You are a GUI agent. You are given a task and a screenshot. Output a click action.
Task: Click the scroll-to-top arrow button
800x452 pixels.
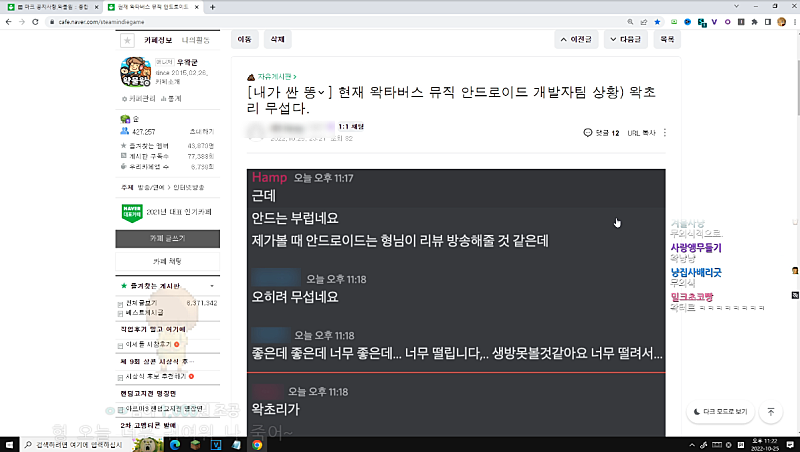pyautogui.click(x=771, y=412)
